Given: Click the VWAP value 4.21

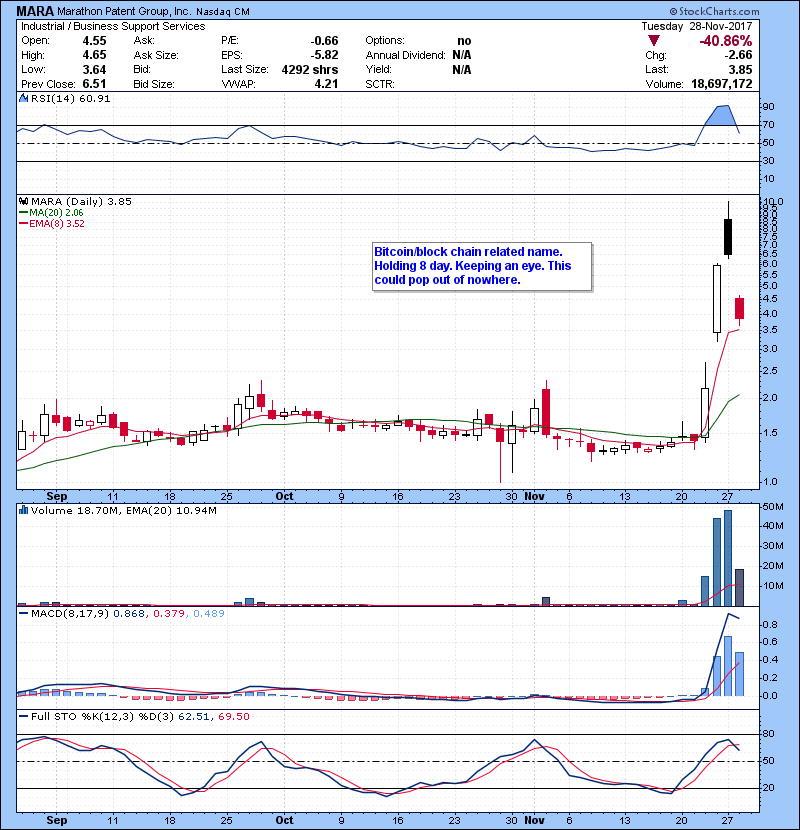Looking at the screenshot, I should (x=326, y=84).
